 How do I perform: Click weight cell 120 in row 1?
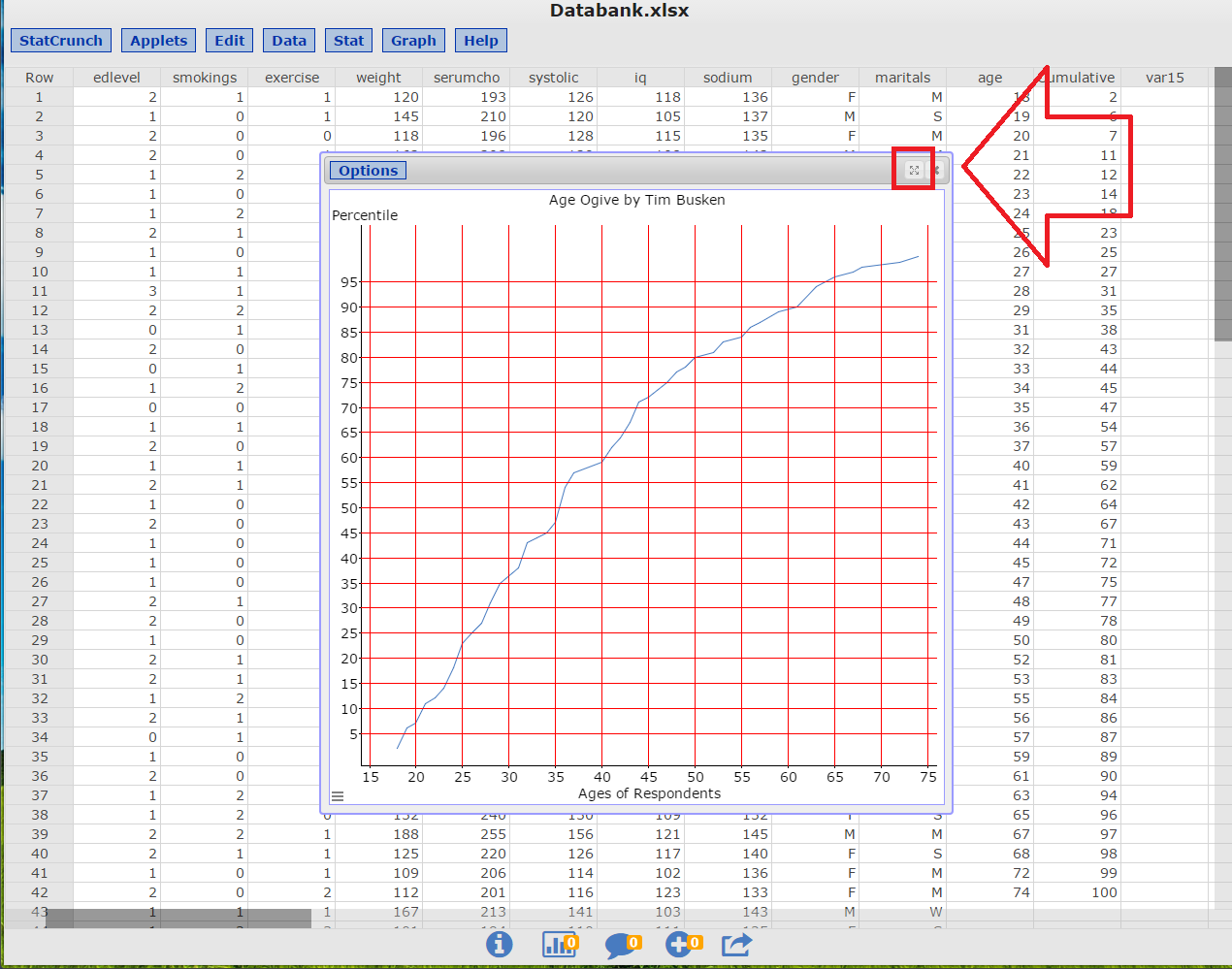tap(379, 97)
